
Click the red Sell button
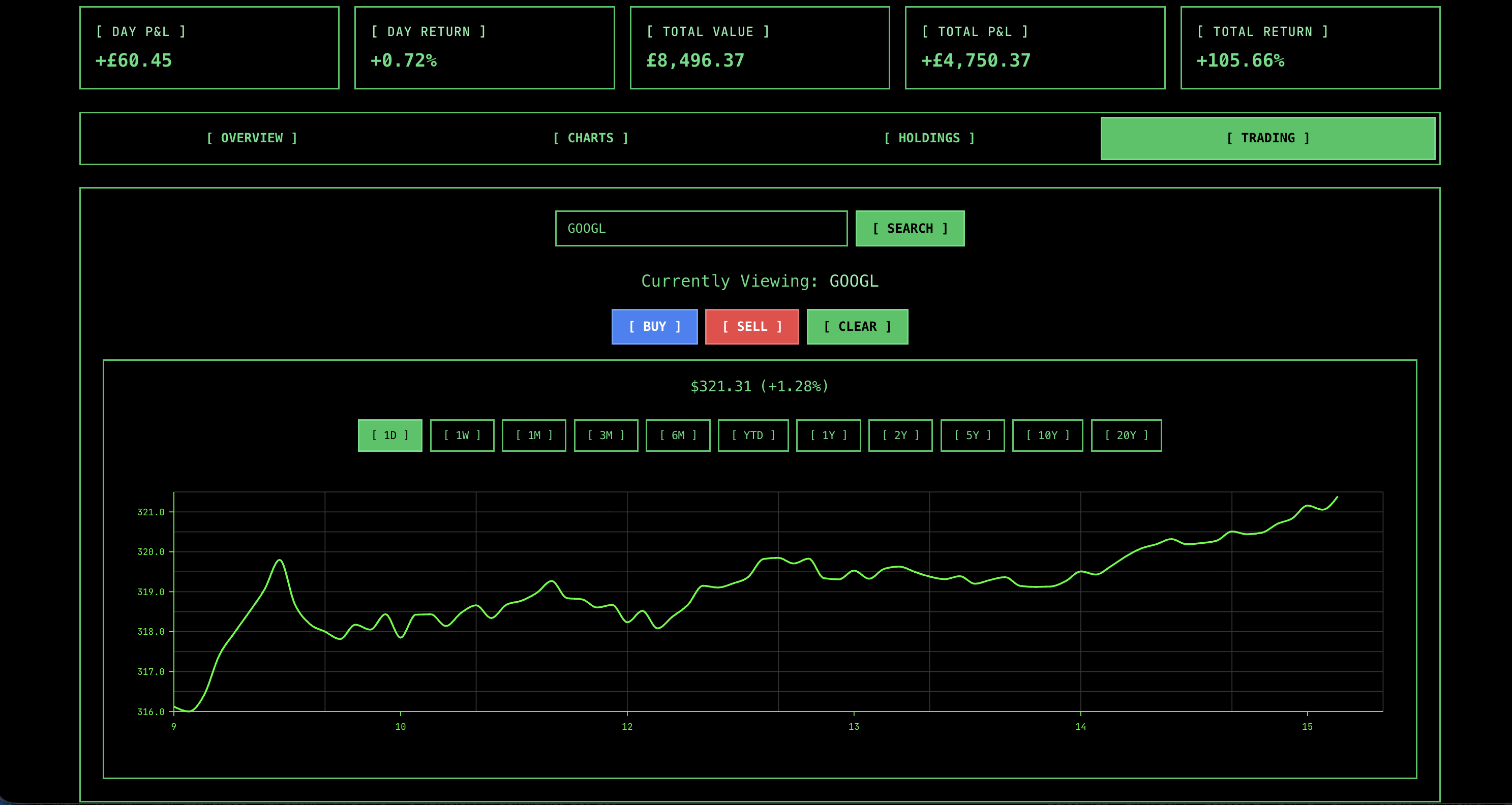click(751, 326)
